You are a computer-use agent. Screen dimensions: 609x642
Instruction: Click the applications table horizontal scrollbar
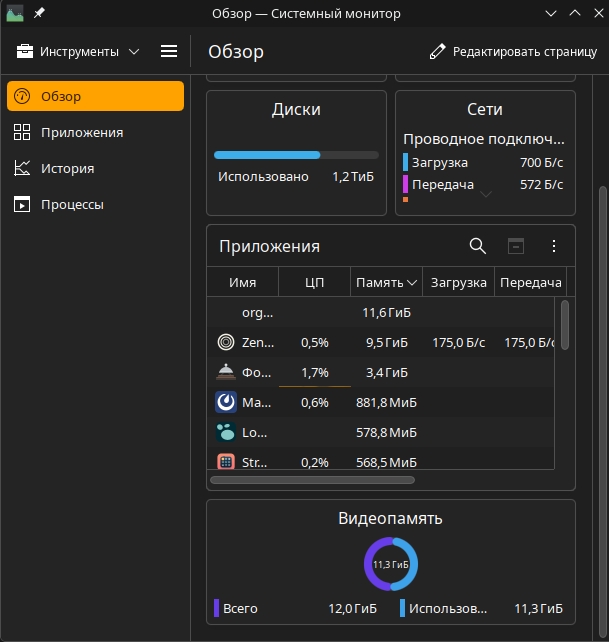click(312, 480)
